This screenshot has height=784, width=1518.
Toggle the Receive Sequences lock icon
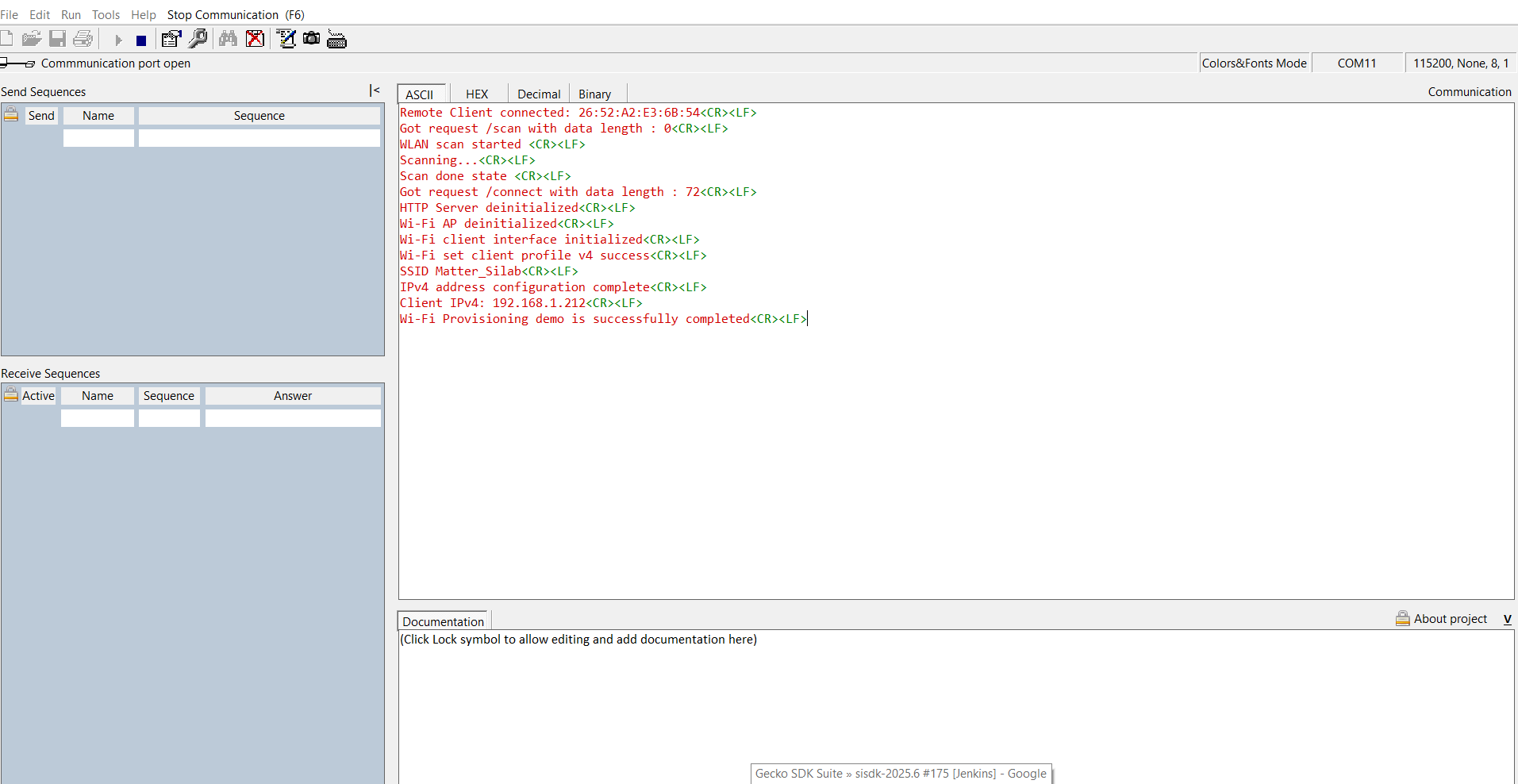tap(11, 394)
